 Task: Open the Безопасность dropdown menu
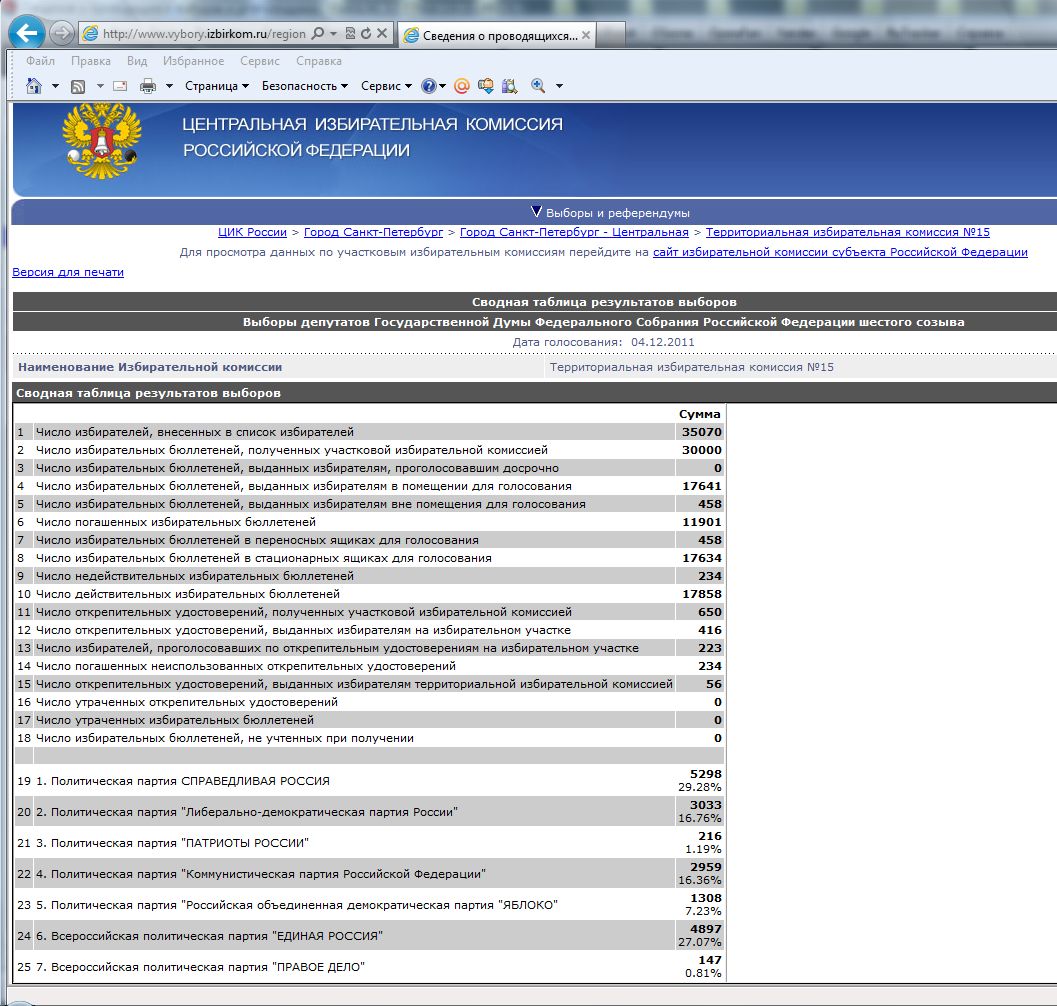tap(304, 86)
